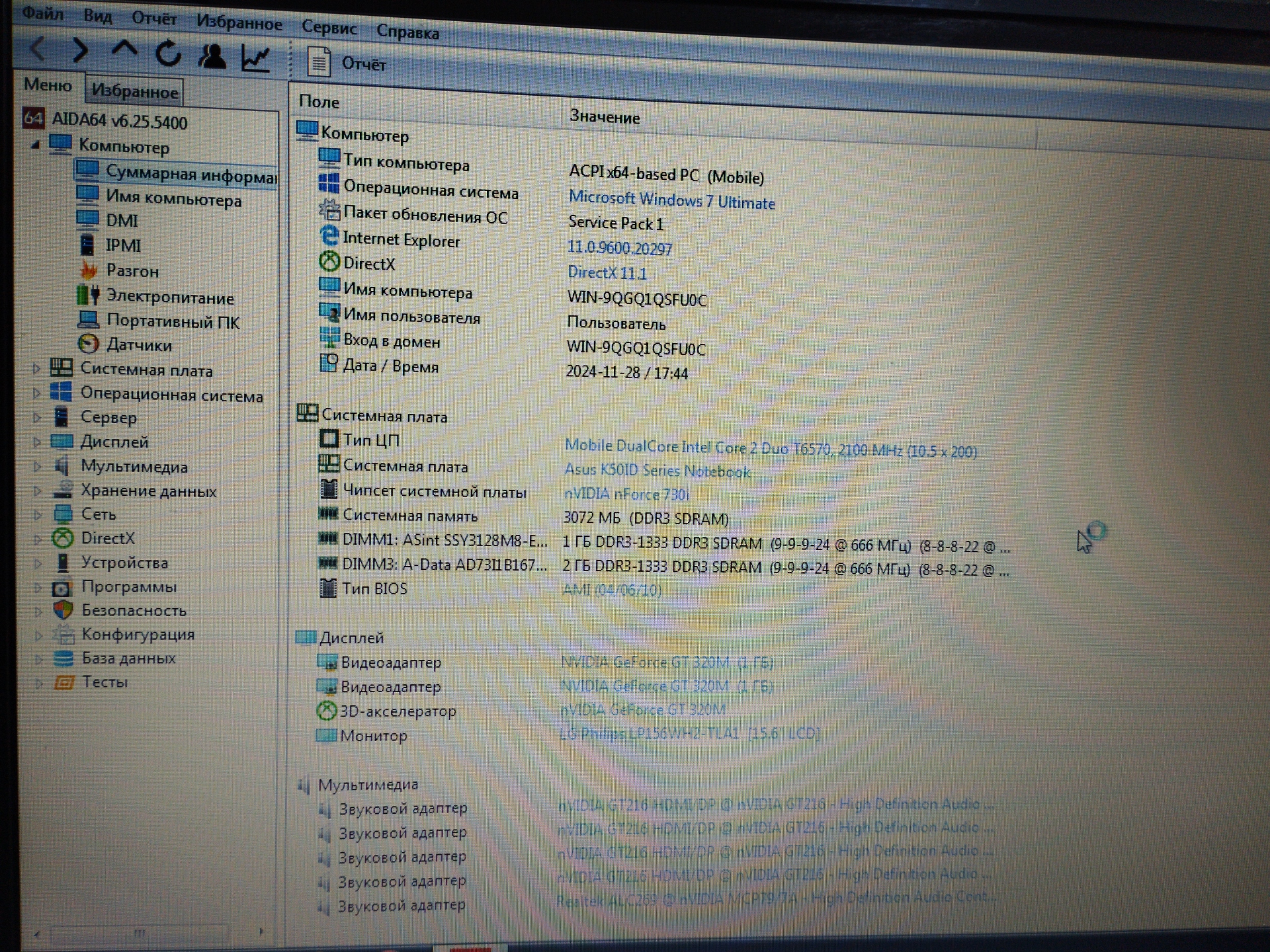Open the Сервис menu
1270x952 pixels.
tap(329, 27)
